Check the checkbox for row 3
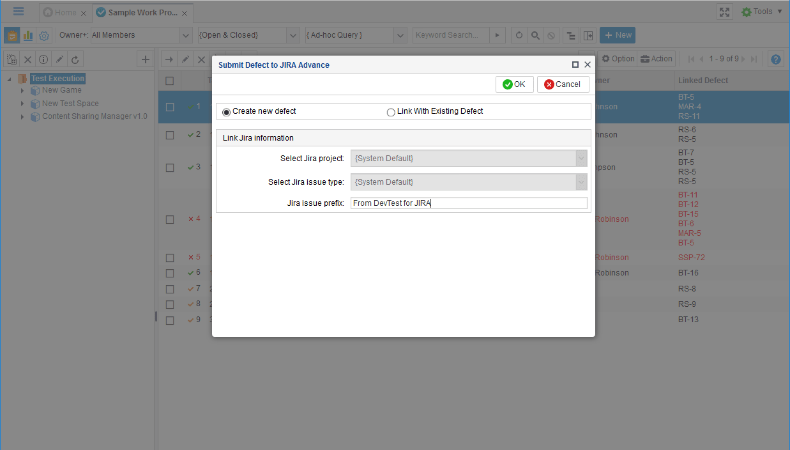 170,167
